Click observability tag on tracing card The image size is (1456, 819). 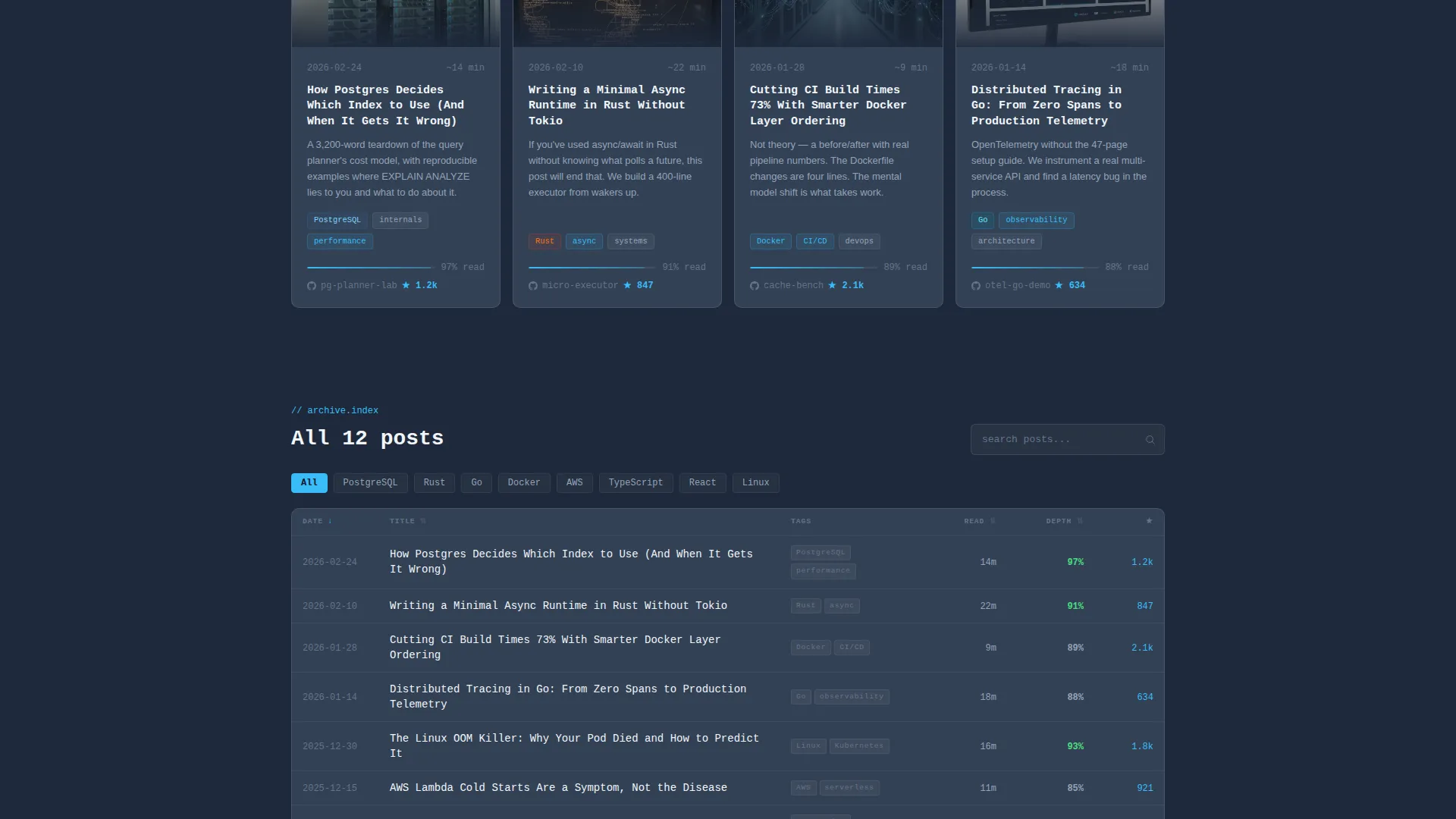[1037, 221]
